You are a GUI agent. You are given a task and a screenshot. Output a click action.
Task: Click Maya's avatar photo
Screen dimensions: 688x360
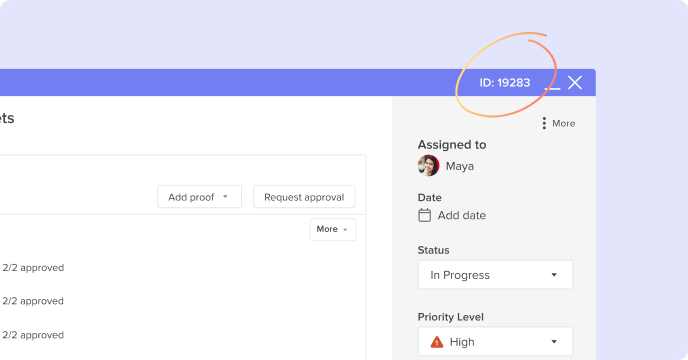coord(428,166)
